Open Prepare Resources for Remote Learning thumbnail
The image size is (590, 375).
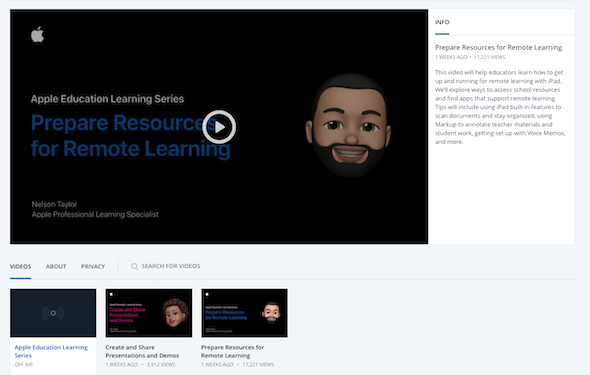pos(244,313)
